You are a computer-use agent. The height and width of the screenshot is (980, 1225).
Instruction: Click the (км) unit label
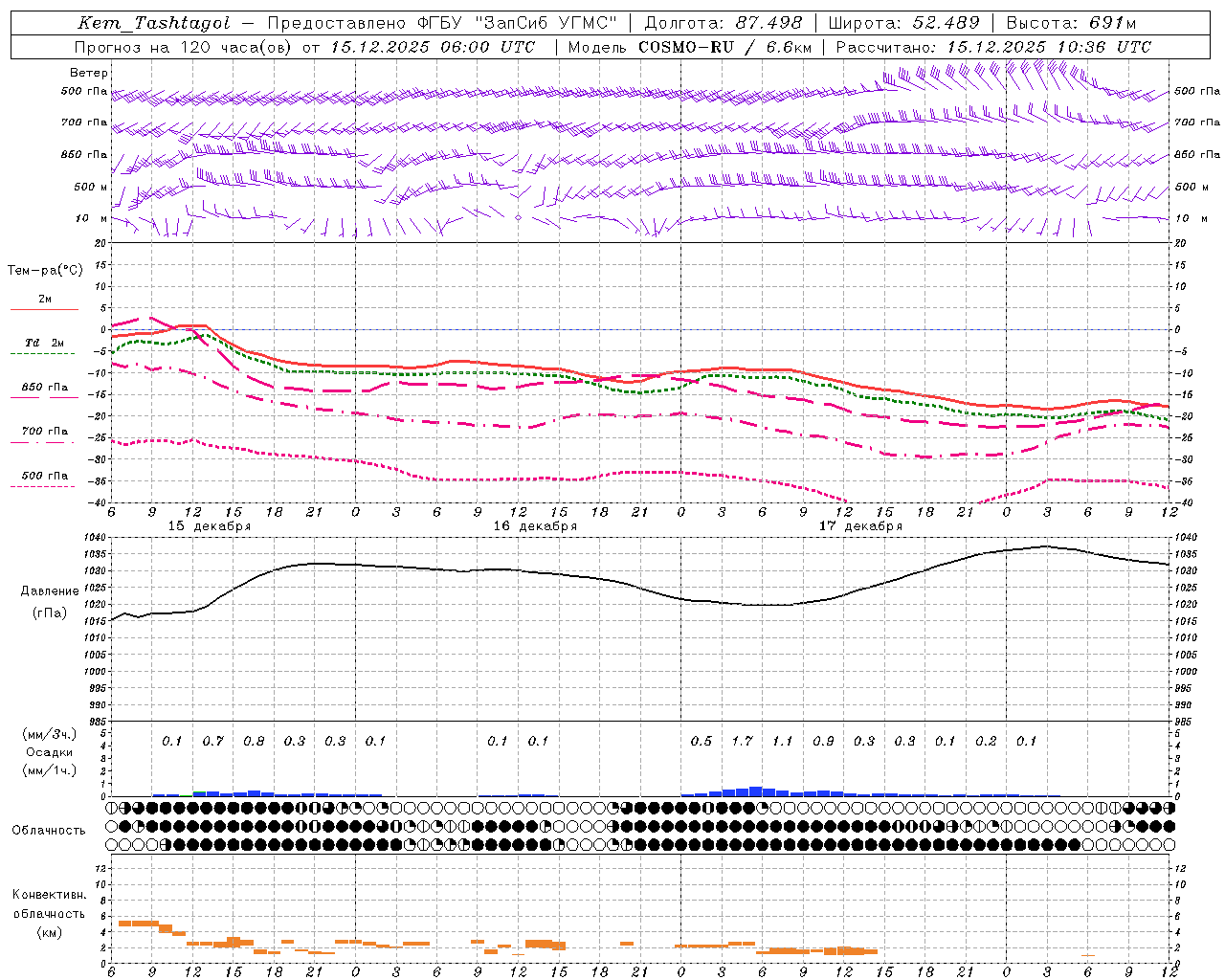pos(49,931)
